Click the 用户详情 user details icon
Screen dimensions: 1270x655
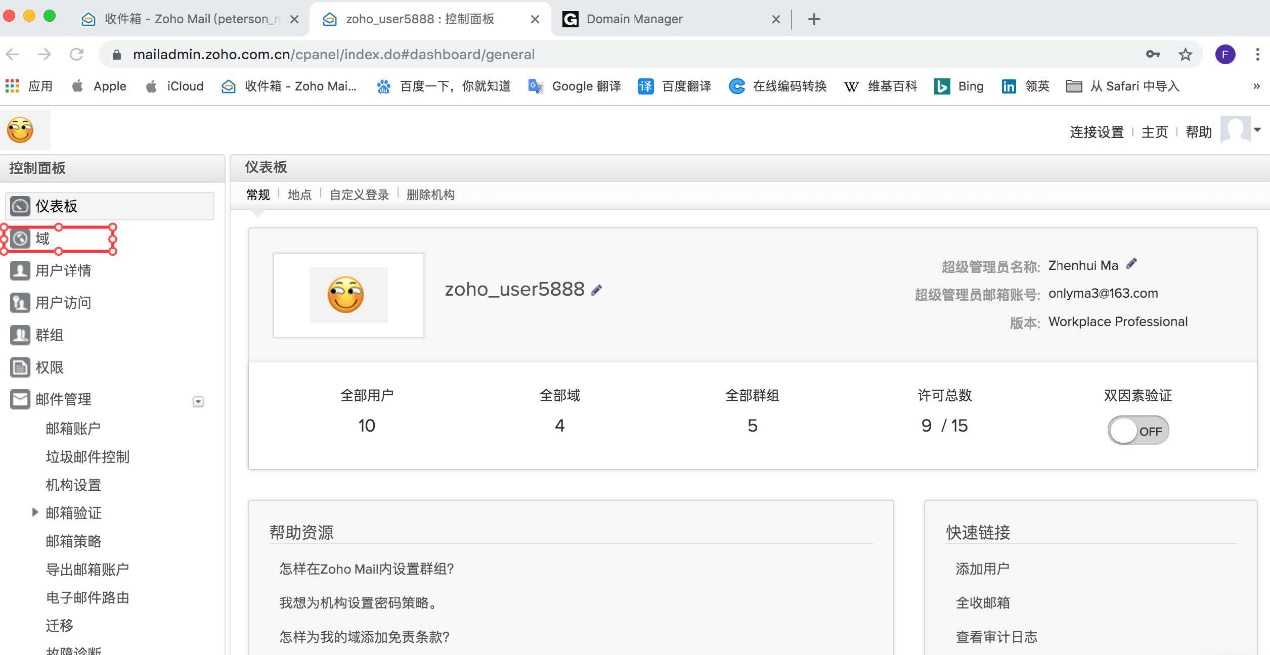click(x=20, y=271)
